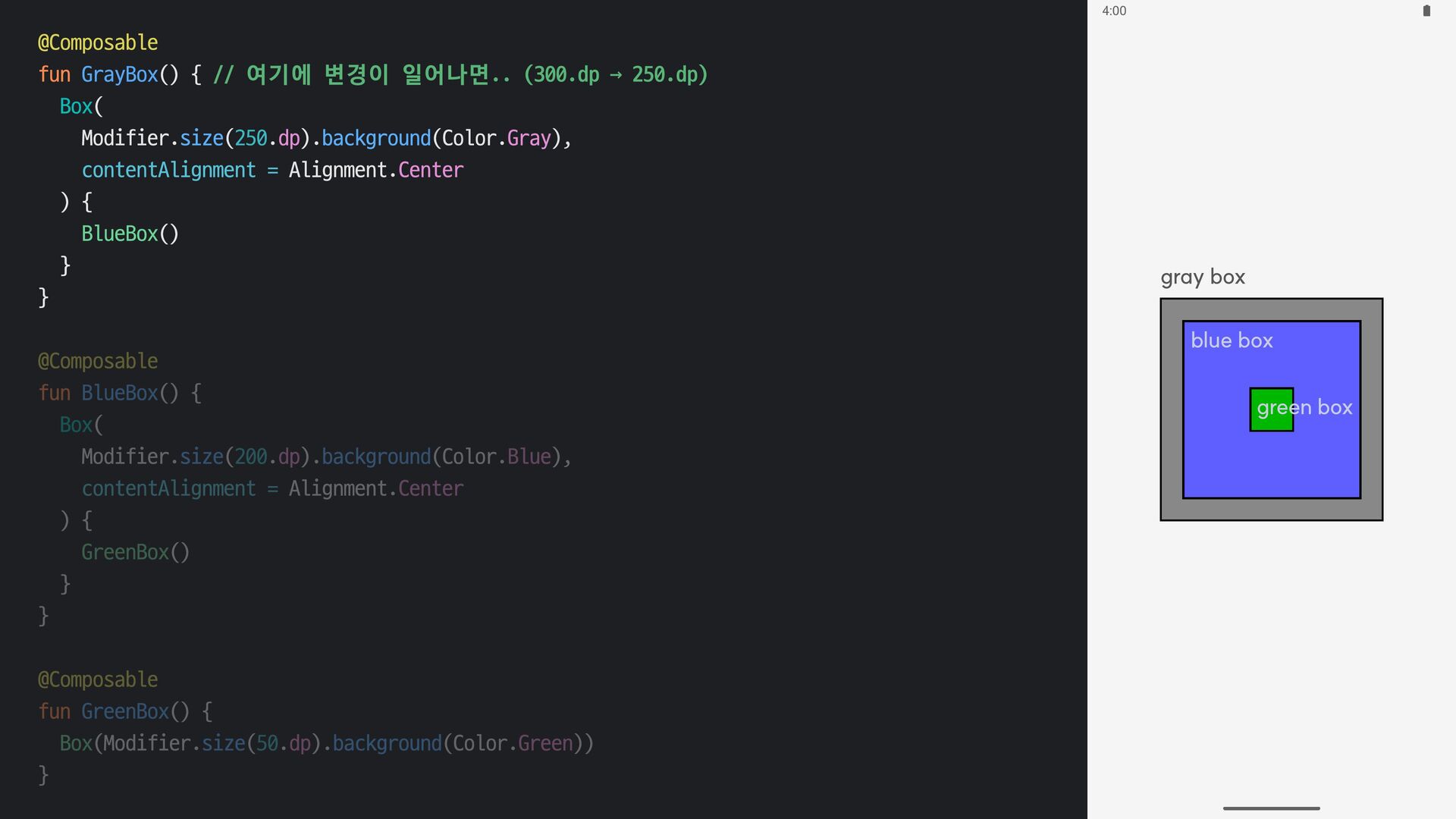Click Color.Gray in the background modifier

tap(496, 138)
